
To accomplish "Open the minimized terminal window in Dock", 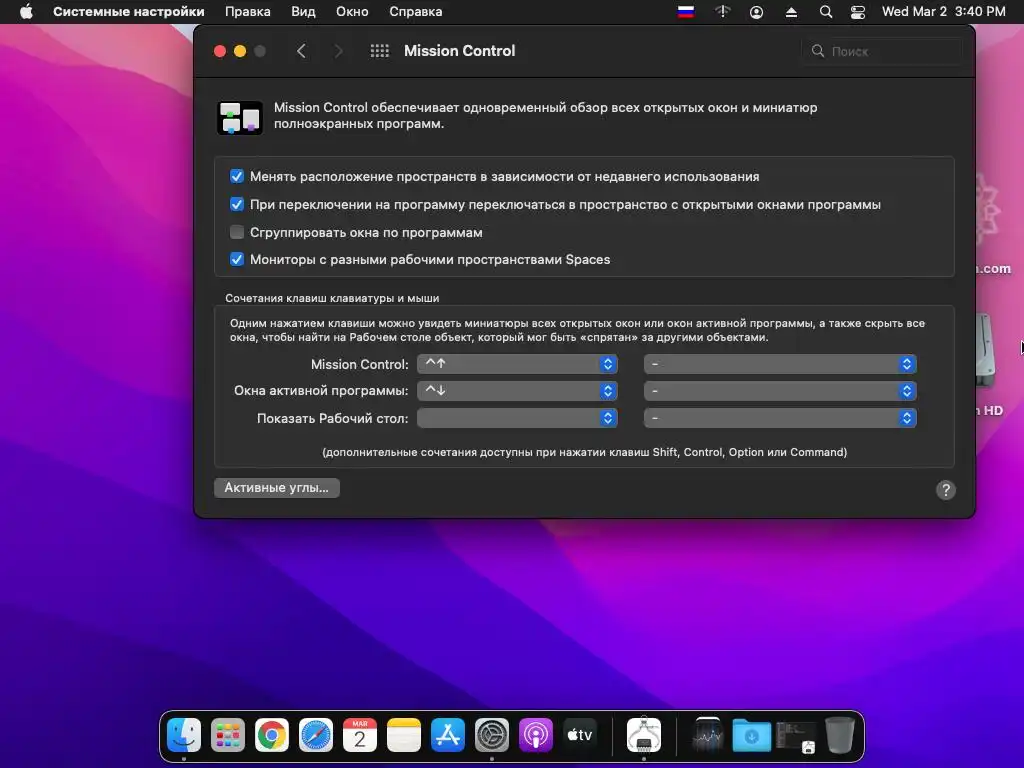I will [796, 736].
